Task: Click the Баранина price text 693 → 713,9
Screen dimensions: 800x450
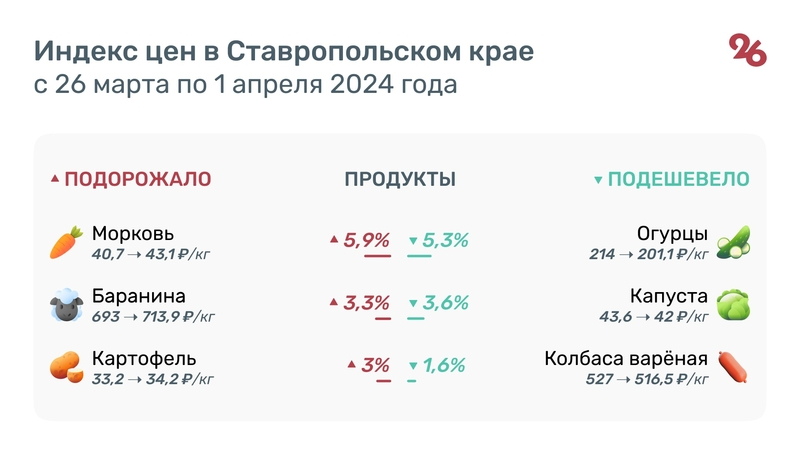Action: coord(152,317)
